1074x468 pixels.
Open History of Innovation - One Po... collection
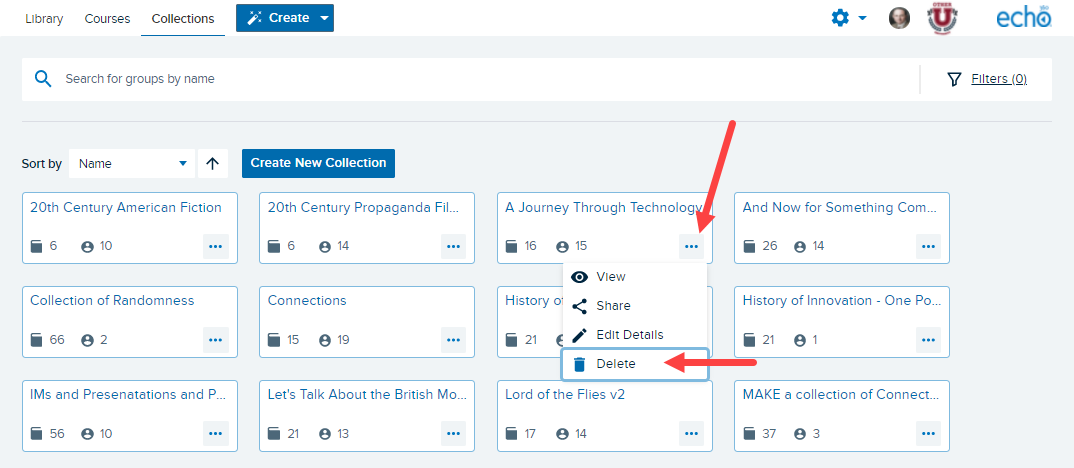[x=842, y=301]
